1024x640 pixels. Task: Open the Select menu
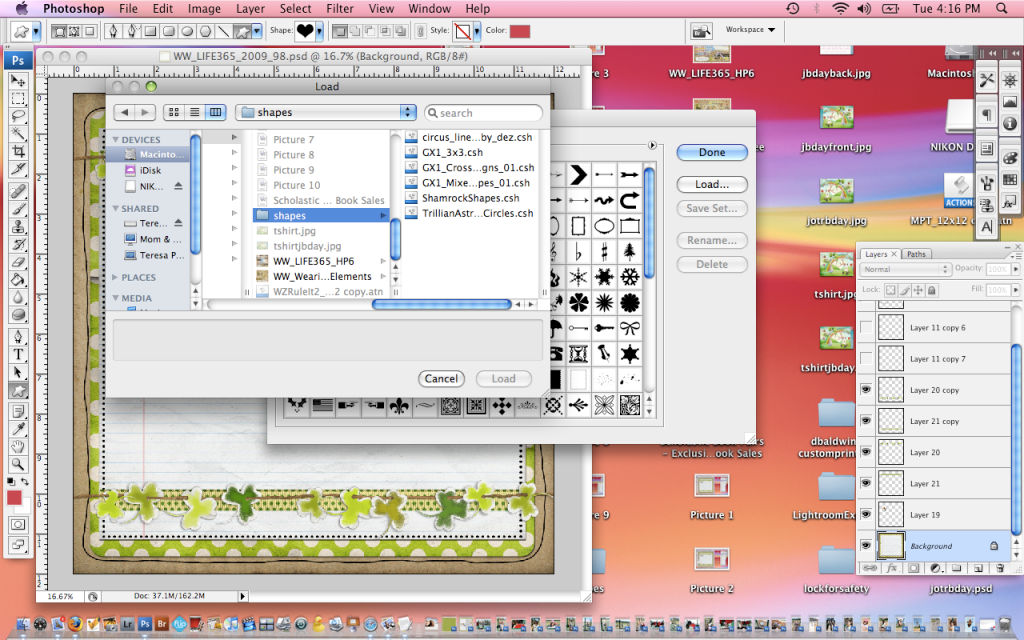tap(295, 8)
